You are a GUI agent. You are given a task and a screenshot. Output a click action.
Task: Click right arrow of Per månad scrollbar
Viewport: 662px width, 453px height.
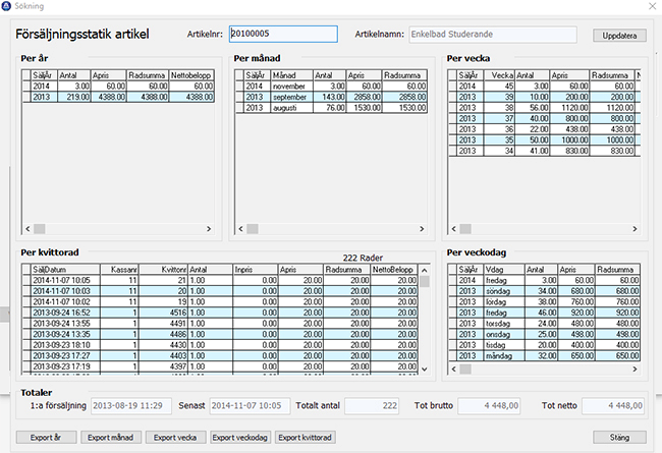point(422,229)
